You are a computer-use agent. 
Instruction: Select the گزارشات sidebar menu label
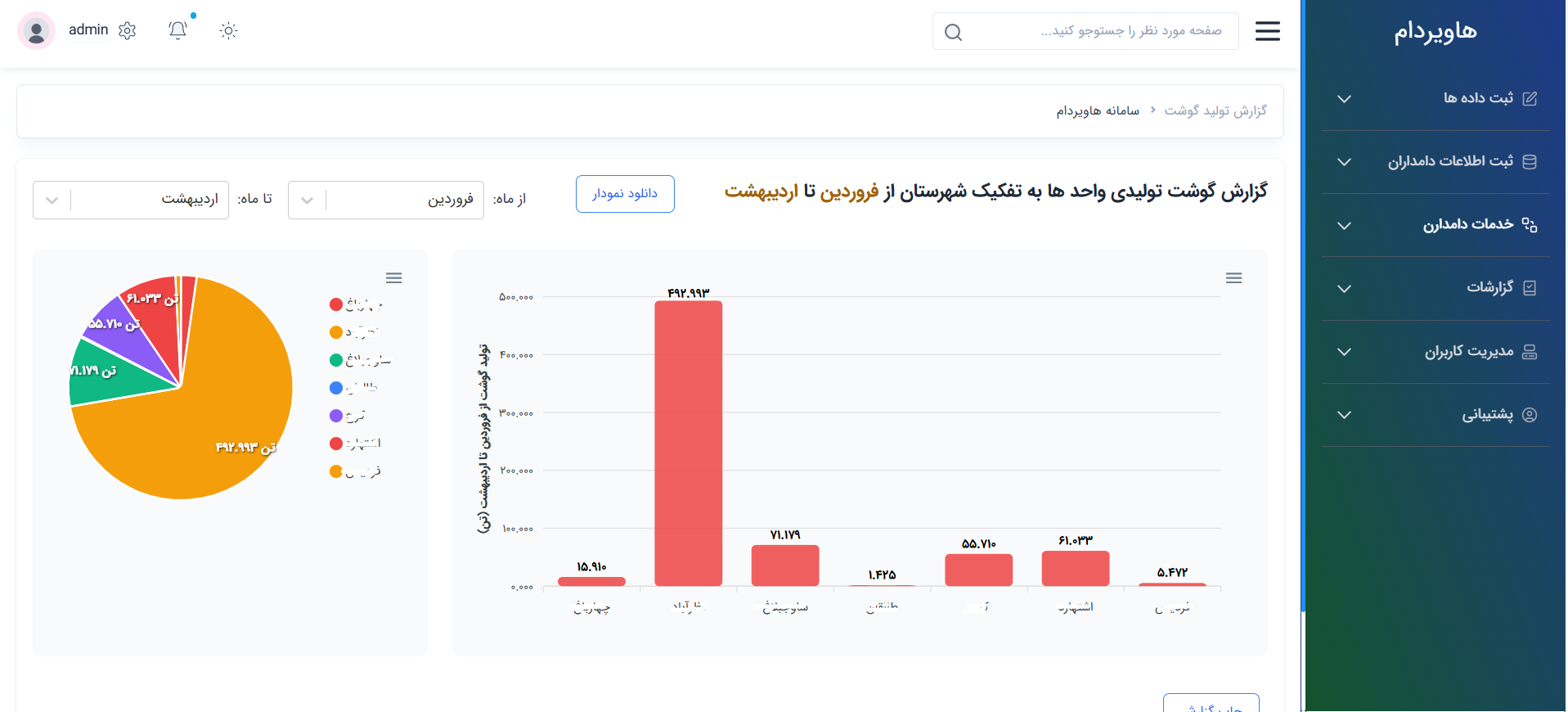(x=1489, y=287)
